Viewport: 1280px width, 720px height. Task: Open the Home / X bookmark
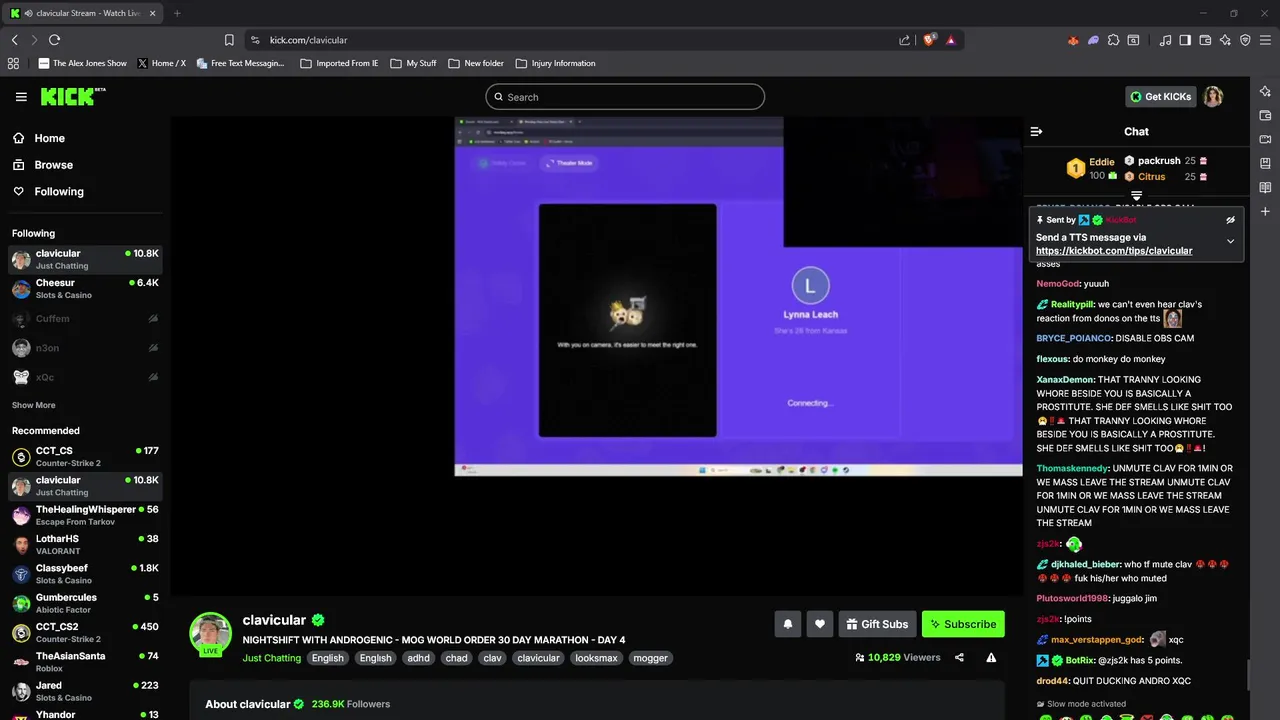point(161,63)
